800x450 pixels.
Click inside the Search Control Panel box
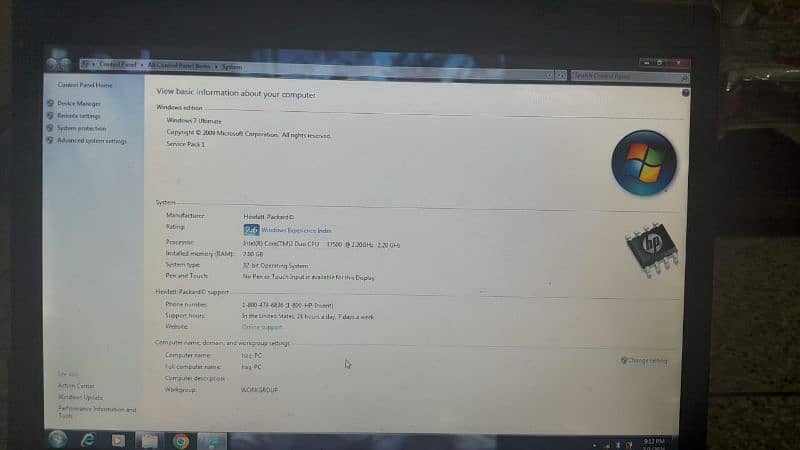(625, 76)
